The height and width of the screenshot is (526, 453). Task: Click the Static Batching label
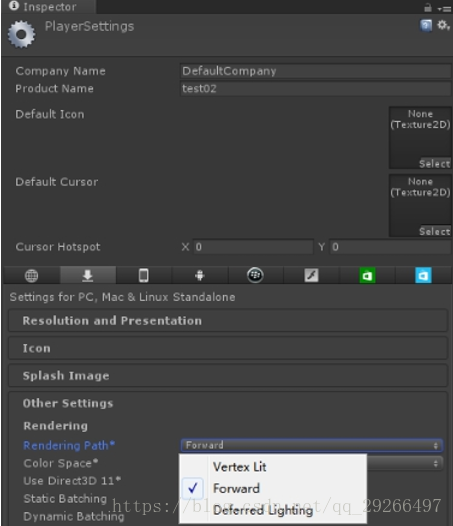[x=65, y=498]
